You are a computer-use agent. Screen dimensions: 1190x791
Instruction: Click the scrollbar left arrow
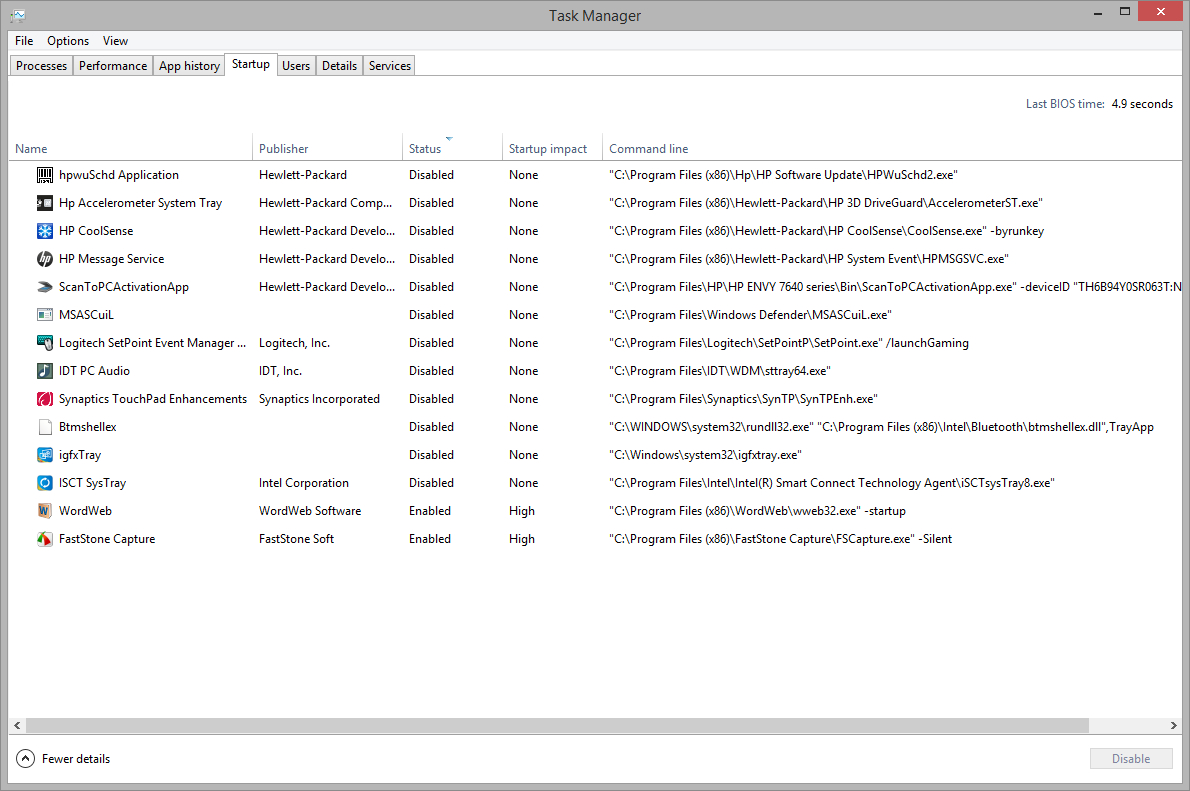17,726
